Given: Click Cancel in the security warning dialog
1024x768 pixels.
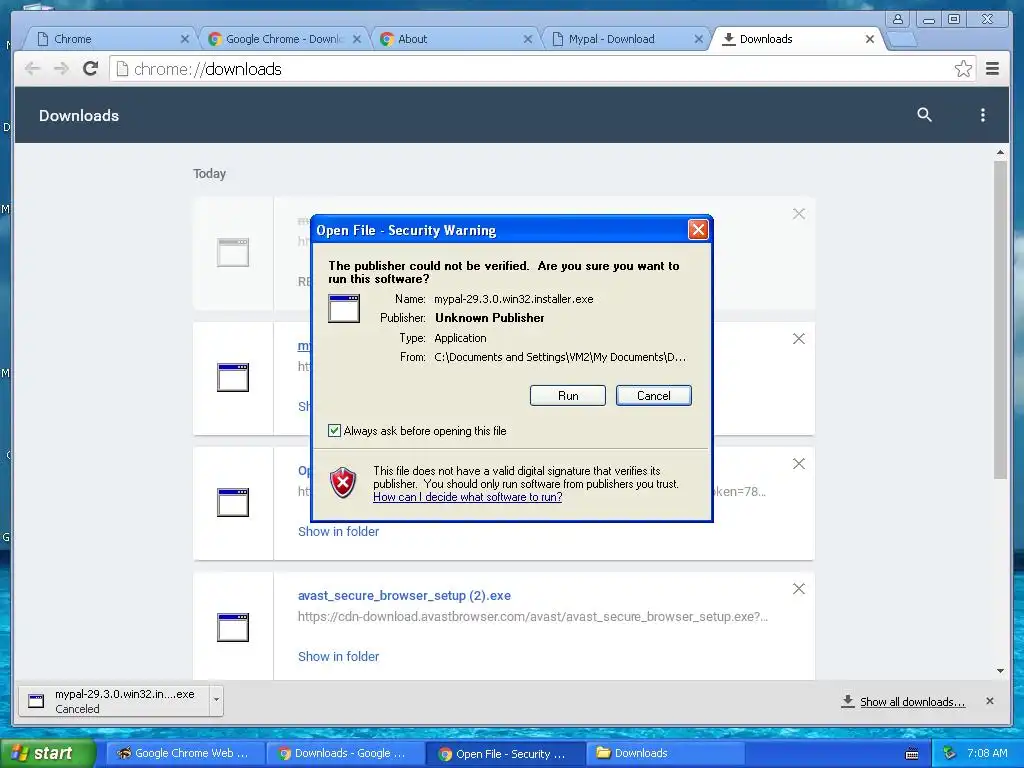Looking at the screenshot, I should click(x=653, y=396).
